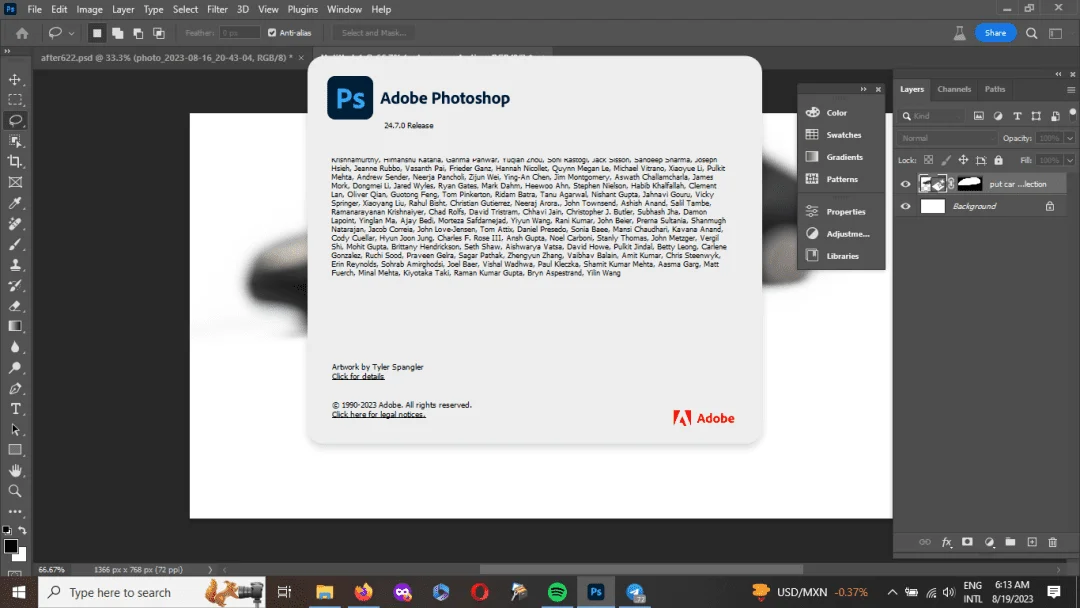The image size is (1080, 608).
Task: Toggle filter for pixel layers
Action: click(979, 116)
